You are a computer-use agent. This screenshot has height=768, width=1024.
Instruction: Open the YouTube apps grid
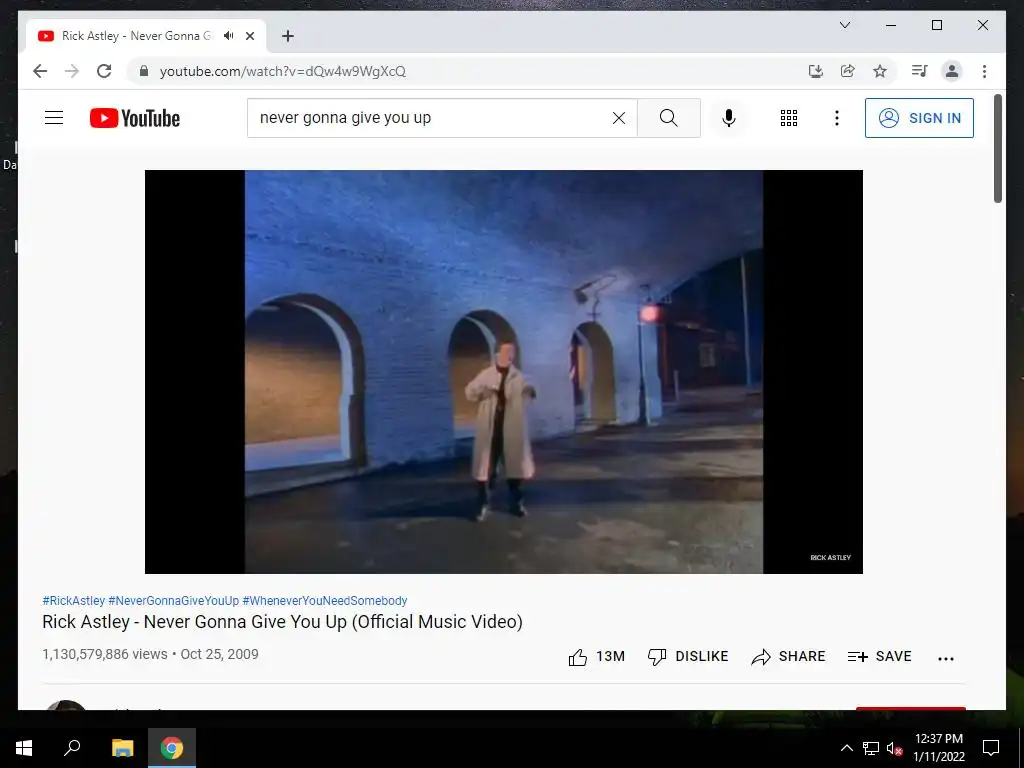point(789,118)
